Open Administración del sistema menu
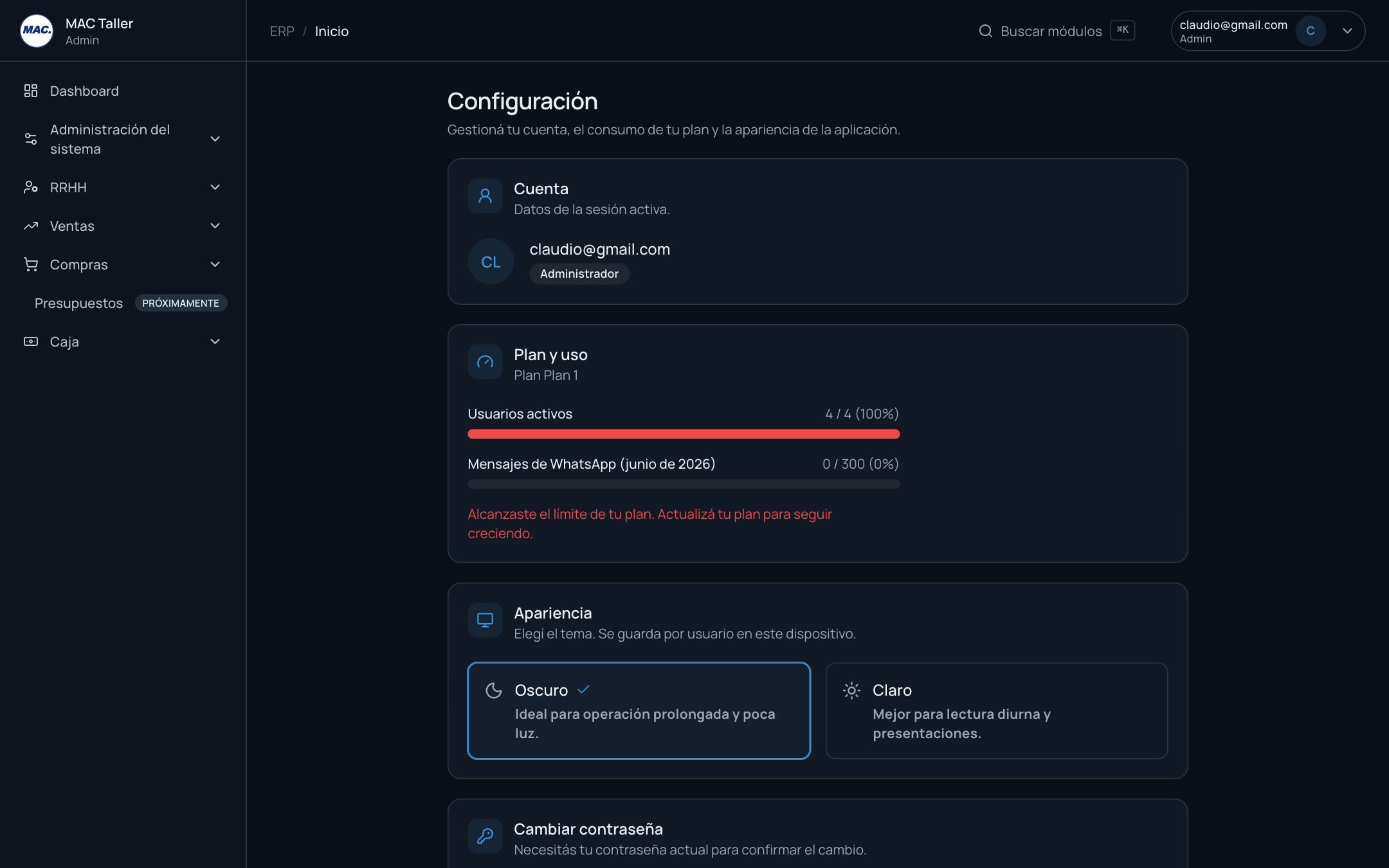 [x=123, y=139]
